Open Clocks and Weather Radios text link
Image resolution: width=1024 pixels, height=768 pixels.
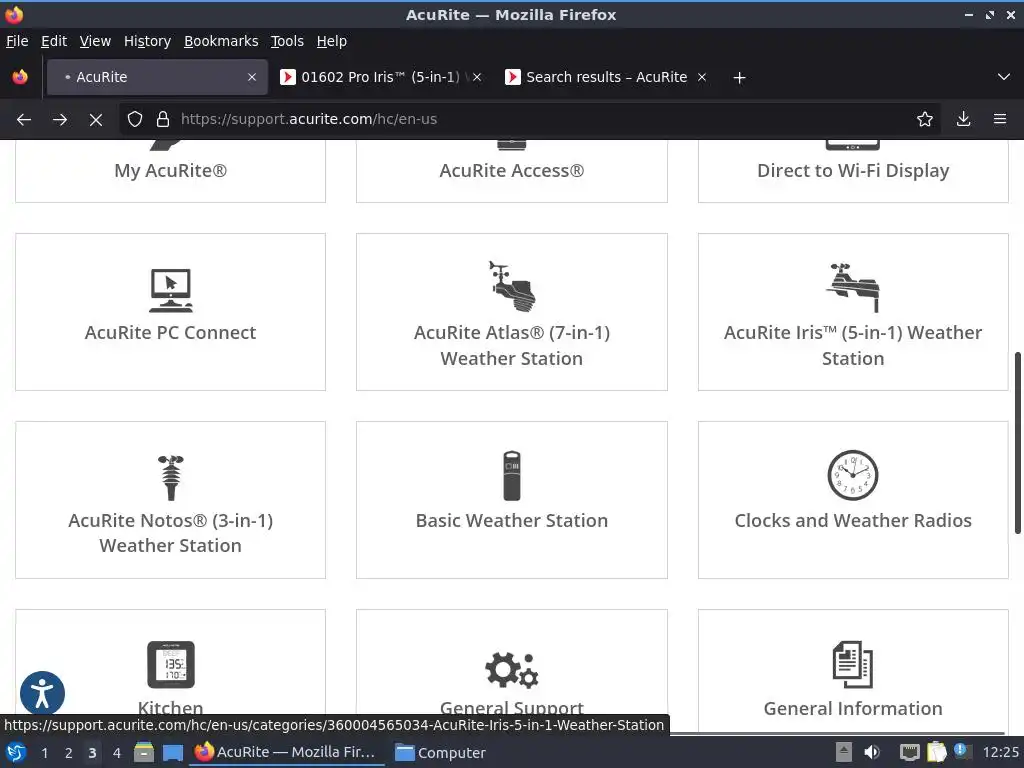coord(853,520)
